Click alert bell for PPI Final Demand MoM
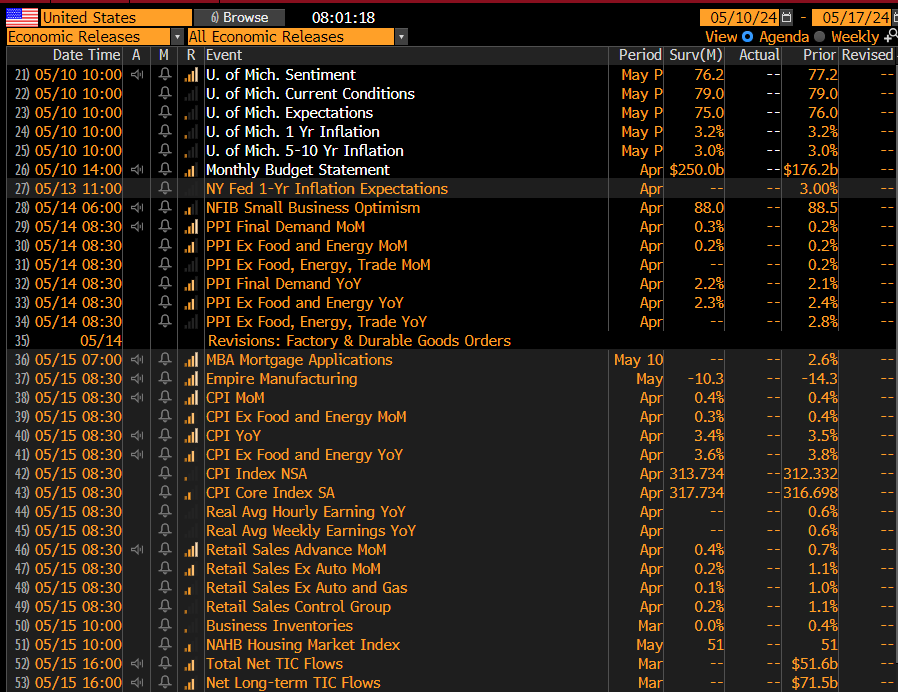Viewport: 898px width, 692px height. 165,226
